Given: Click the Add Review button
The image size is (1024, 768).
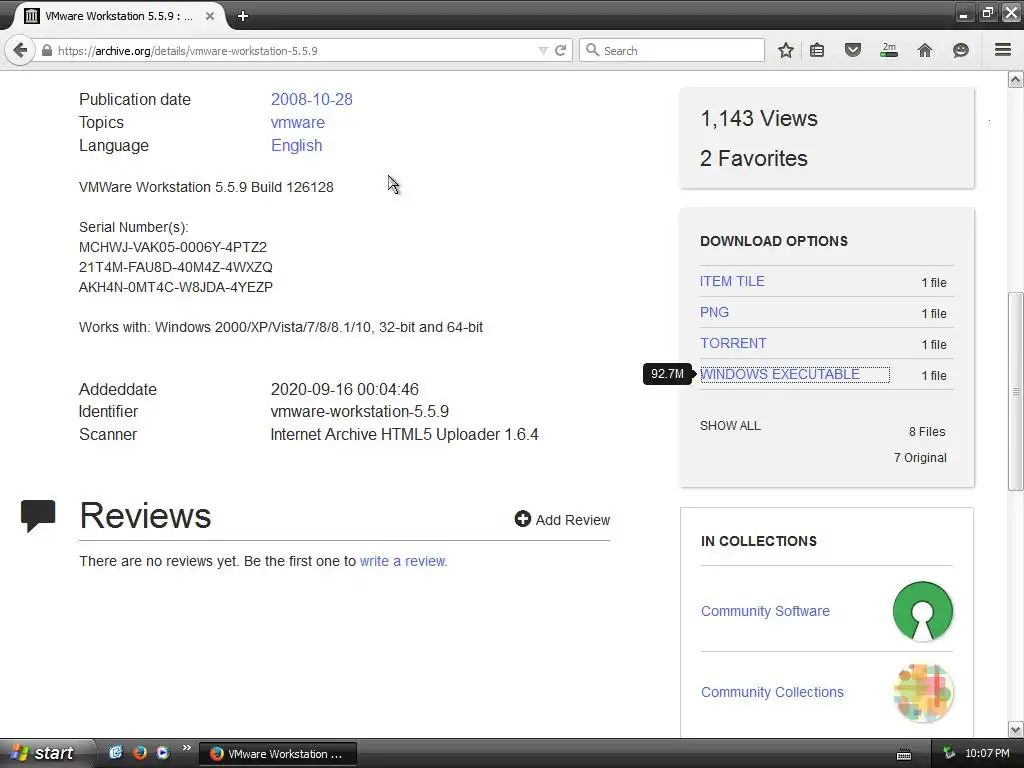Looking at the screenshot, I should pos(562,520).
